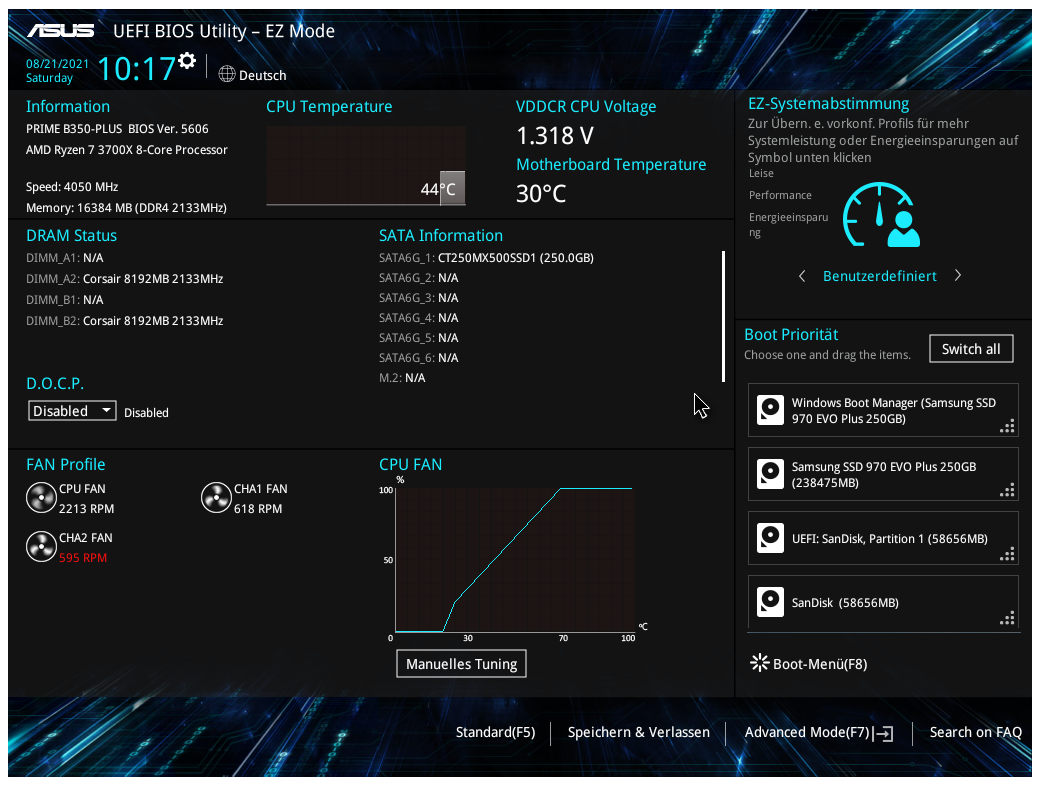Click the ASUS logo

click(60, 31)
